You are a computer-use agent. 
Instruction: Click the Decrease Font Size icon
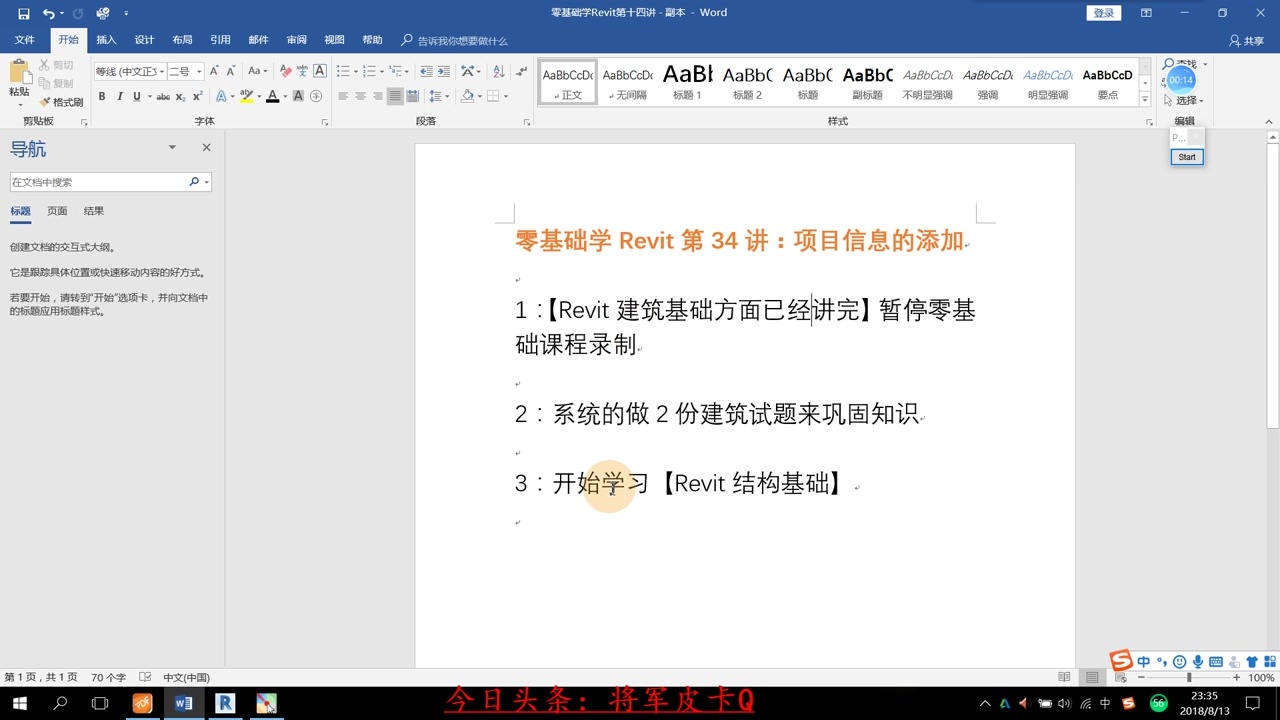pyautogui.click(x=230, y=71)
